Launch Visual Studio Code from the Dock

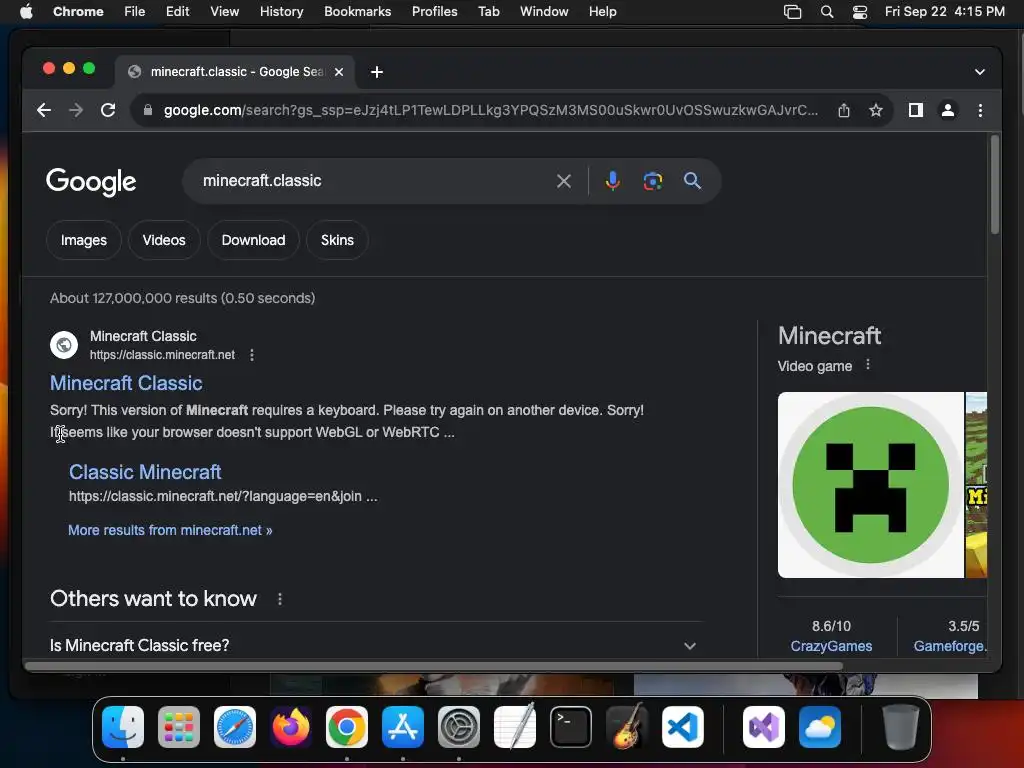(x=683, y=727)
